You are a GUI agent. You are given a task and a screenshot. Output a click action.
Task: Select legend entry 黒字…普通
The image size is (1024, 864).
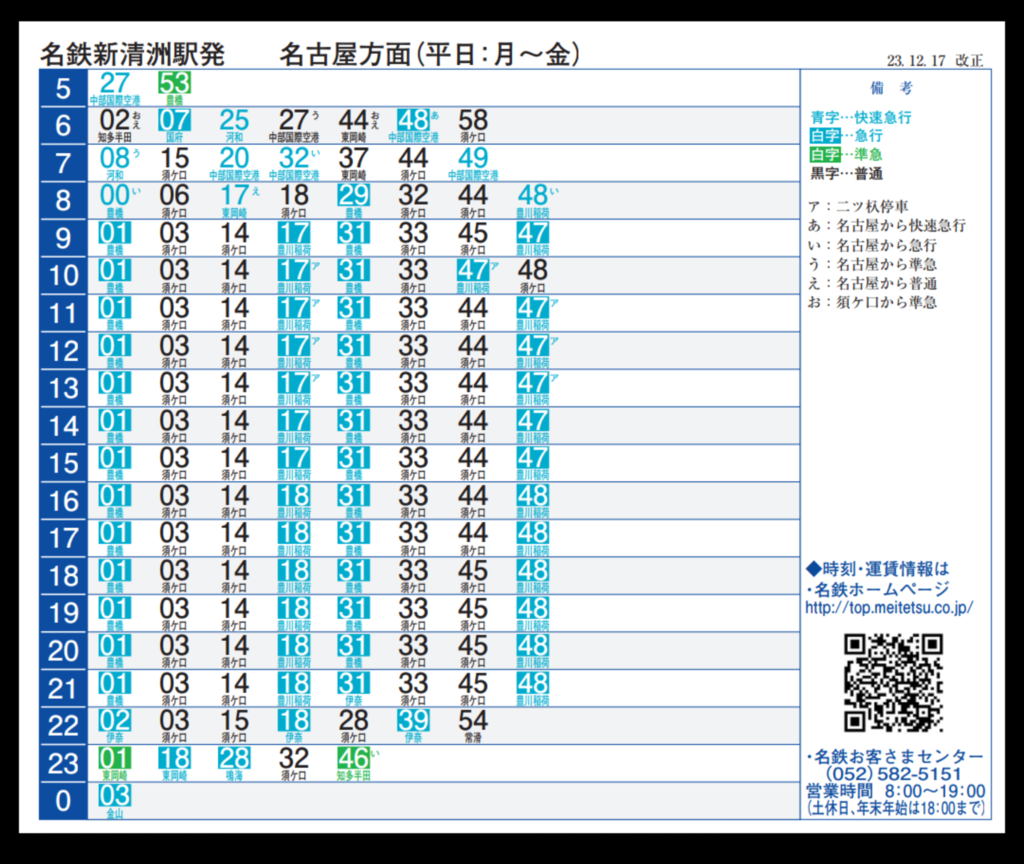pos(846,174)
